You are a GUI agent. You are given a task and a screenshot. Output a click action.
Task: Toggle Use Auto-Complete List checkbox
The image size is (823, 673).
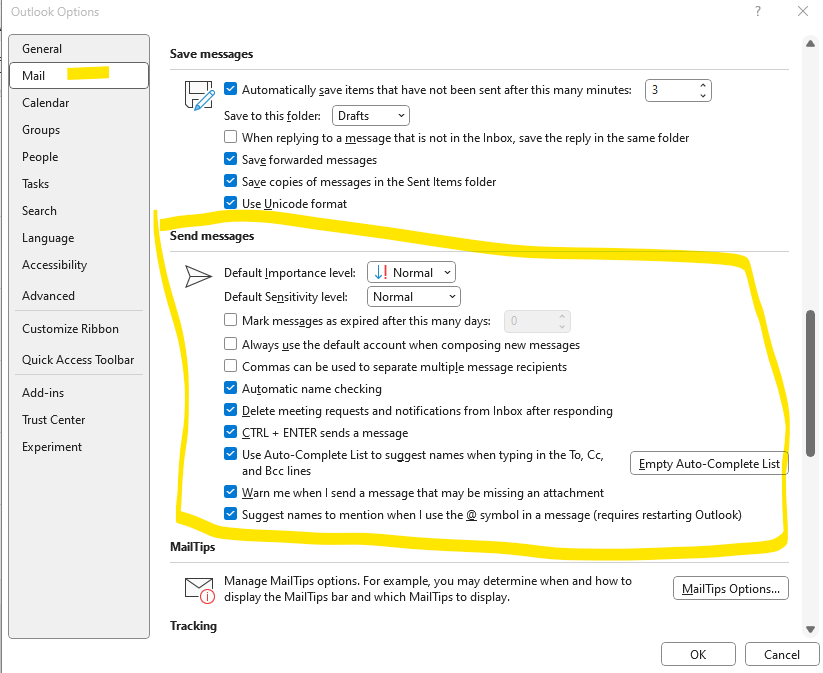[230, 454]
